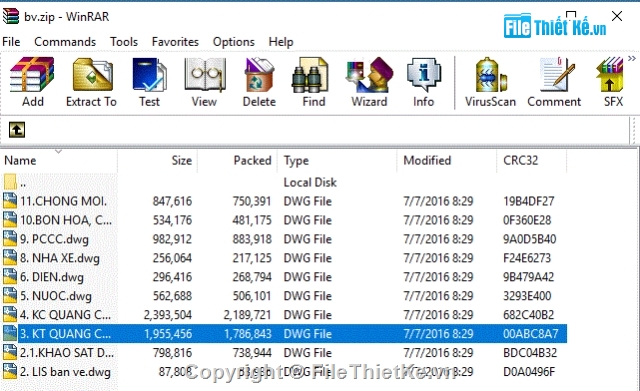The image size is (640, 391).
Task: Select file icon of 11.CHONG MOI
Action: tap(10, 201)
